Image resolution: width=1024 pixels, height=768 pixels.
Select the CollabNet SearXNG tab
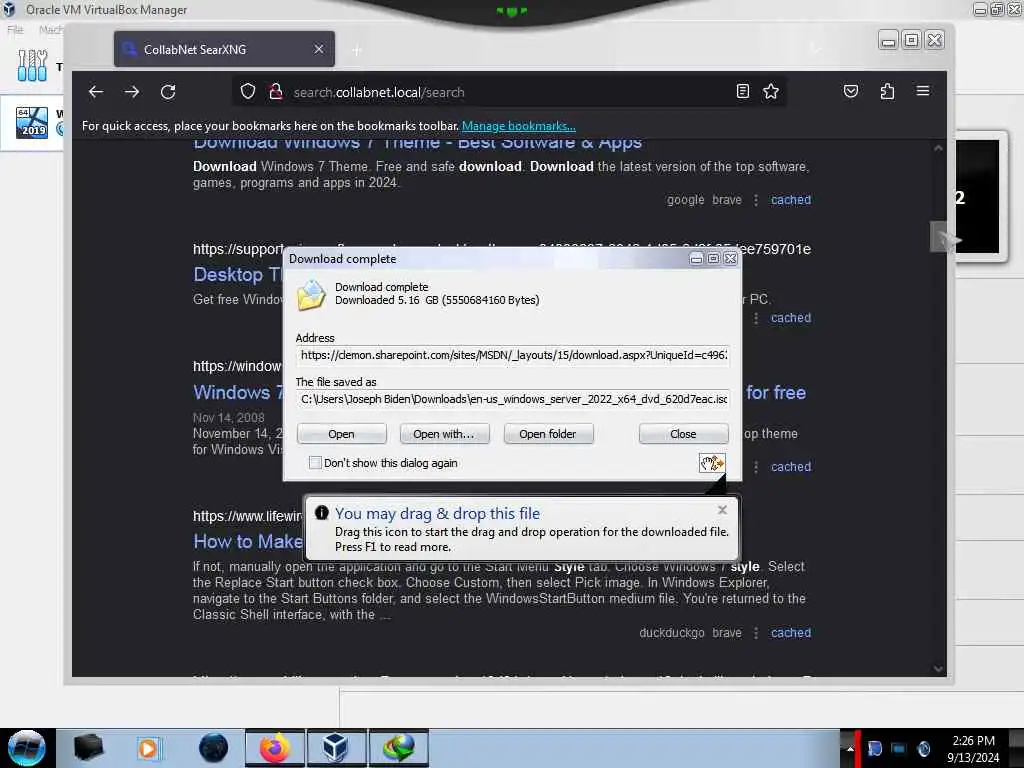224,49
